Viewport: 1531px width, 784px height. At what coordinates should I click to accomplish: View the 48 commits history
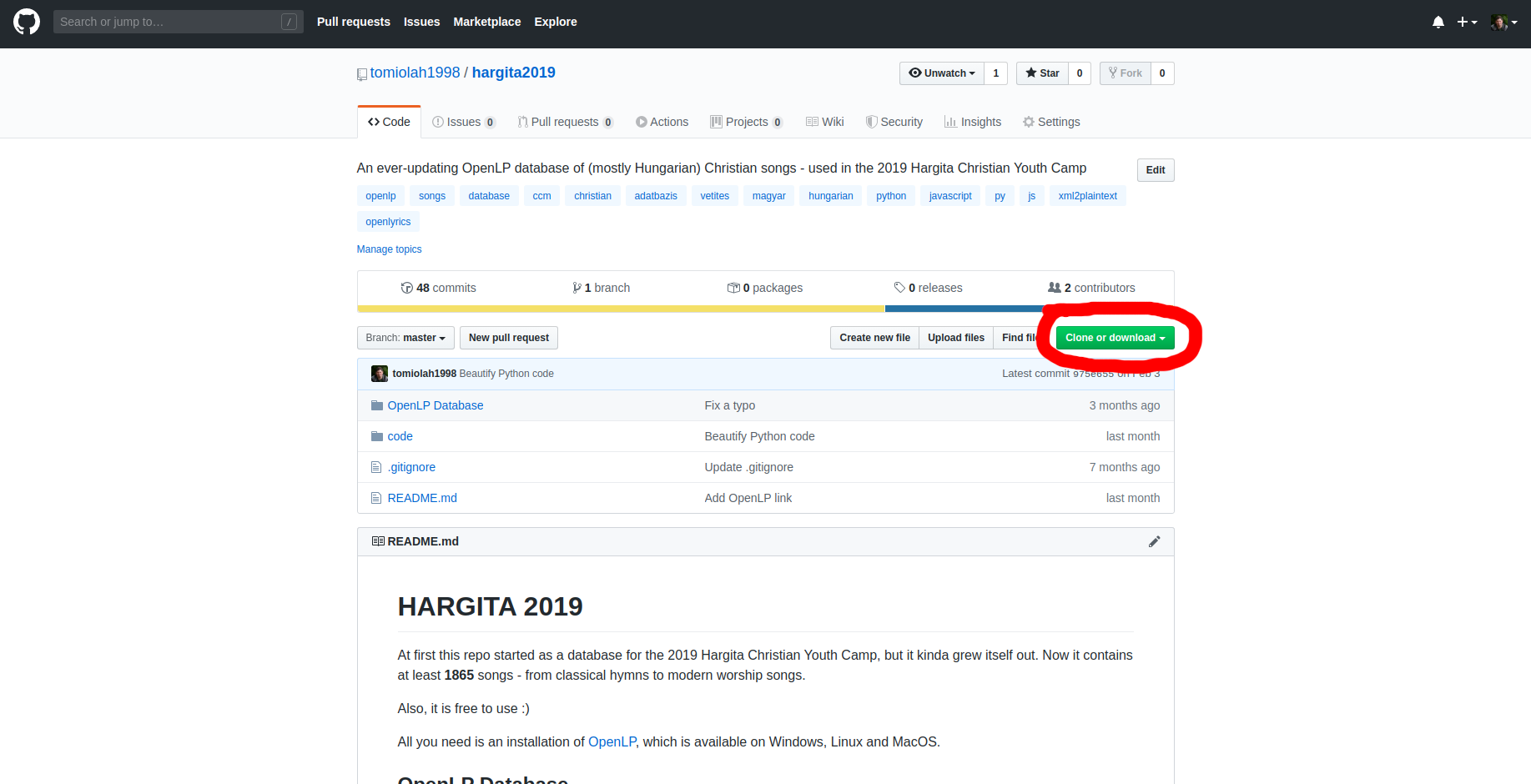(x=439, y=288)
